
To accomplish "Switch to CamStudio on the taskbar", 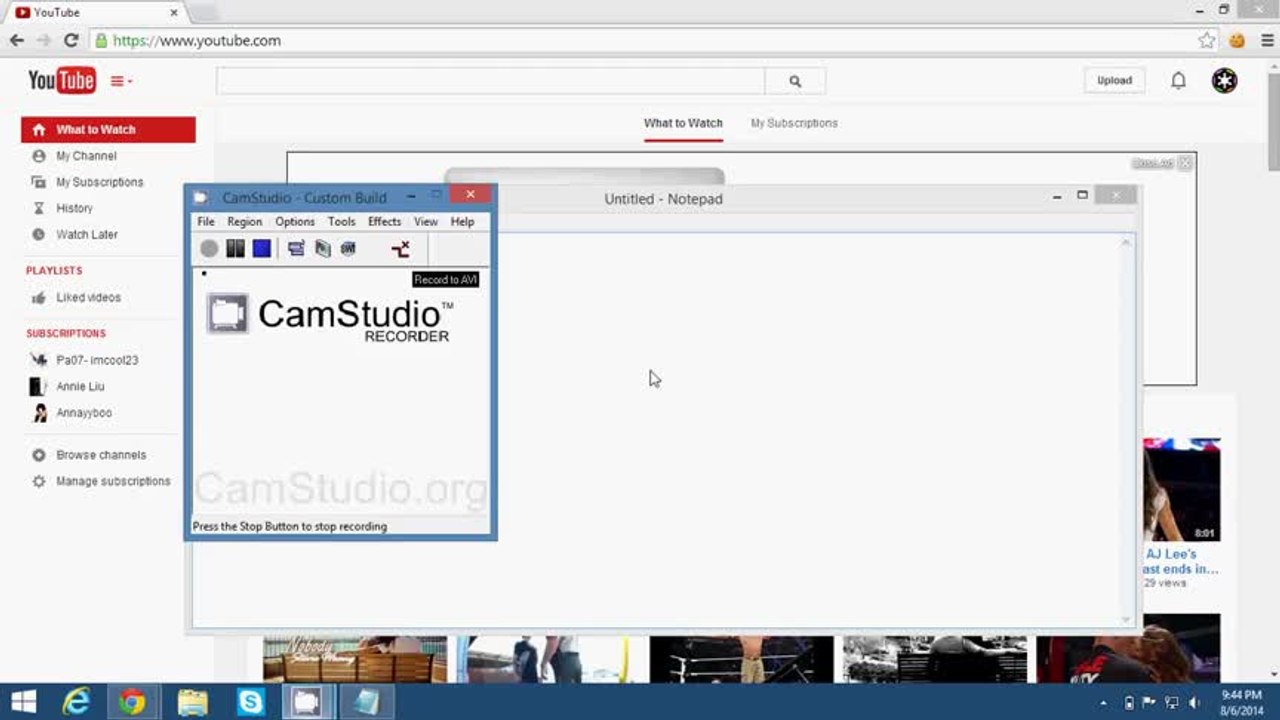I will tap(306, 702).
